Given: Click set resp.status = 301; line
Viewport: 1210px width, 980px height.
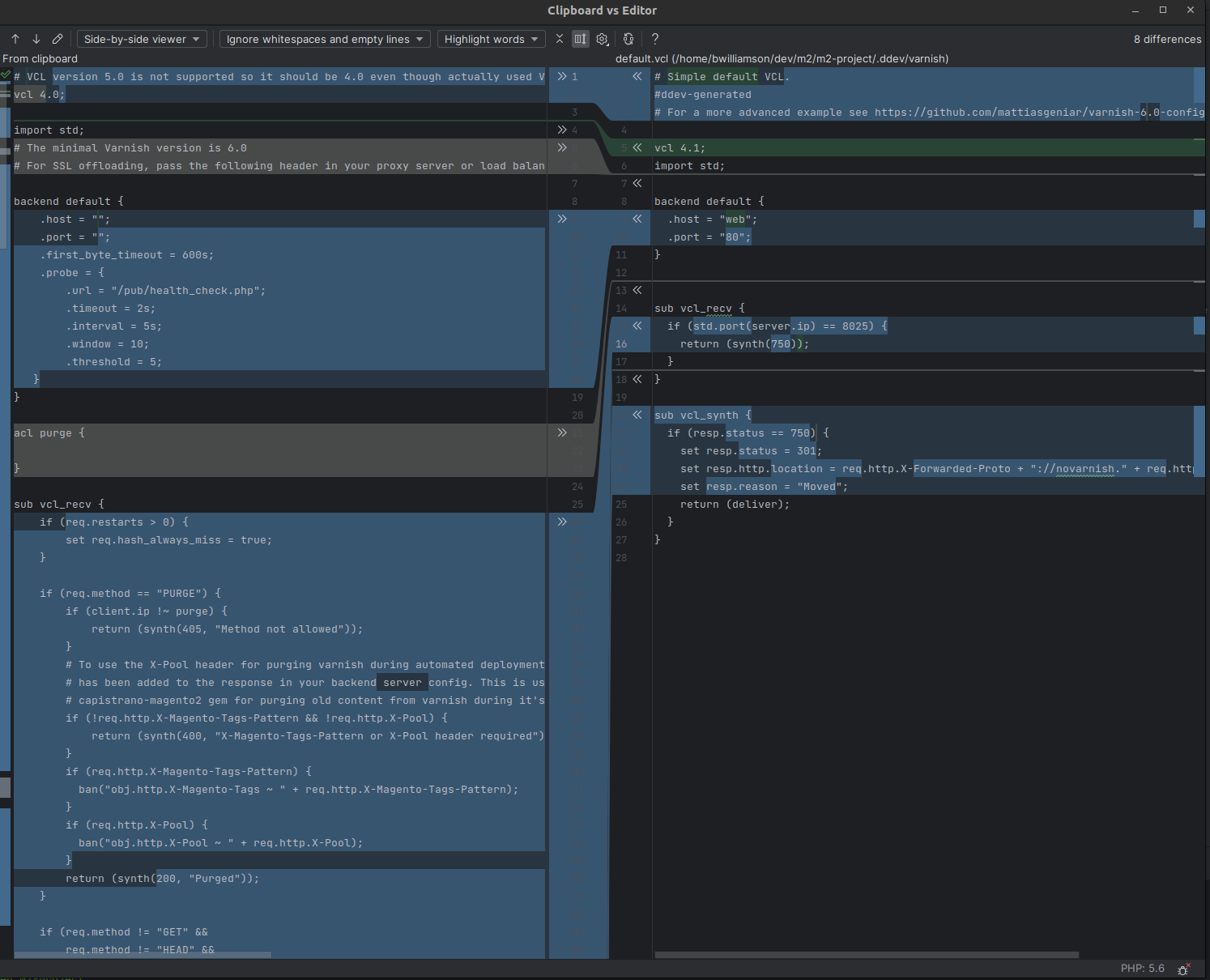Looking at the screenshot, I should pos(751,450).
